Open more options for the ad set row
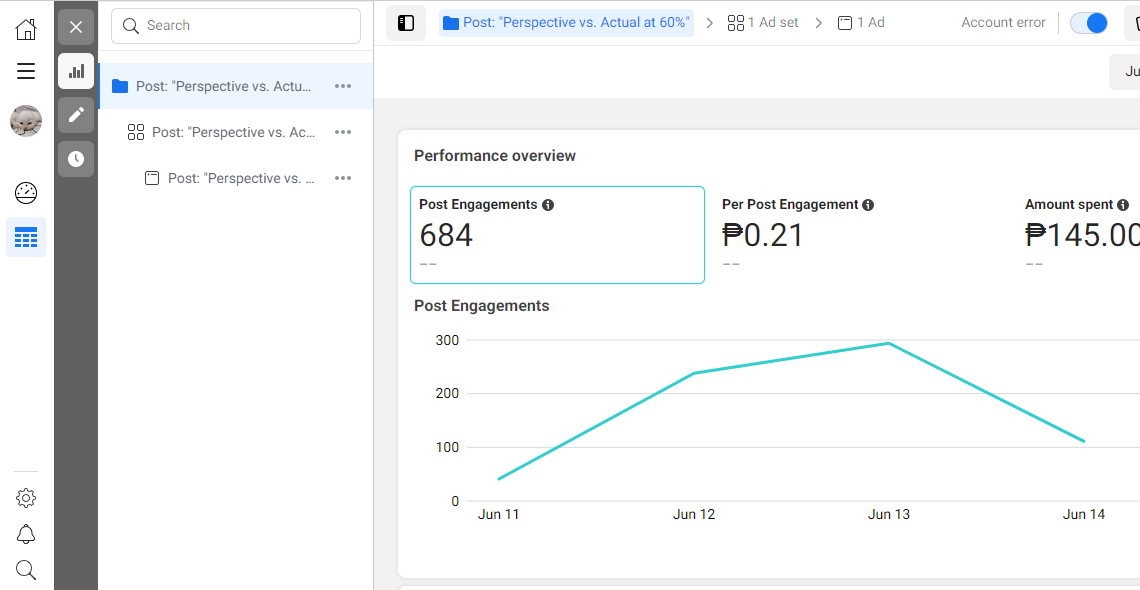 coord(343,132)
